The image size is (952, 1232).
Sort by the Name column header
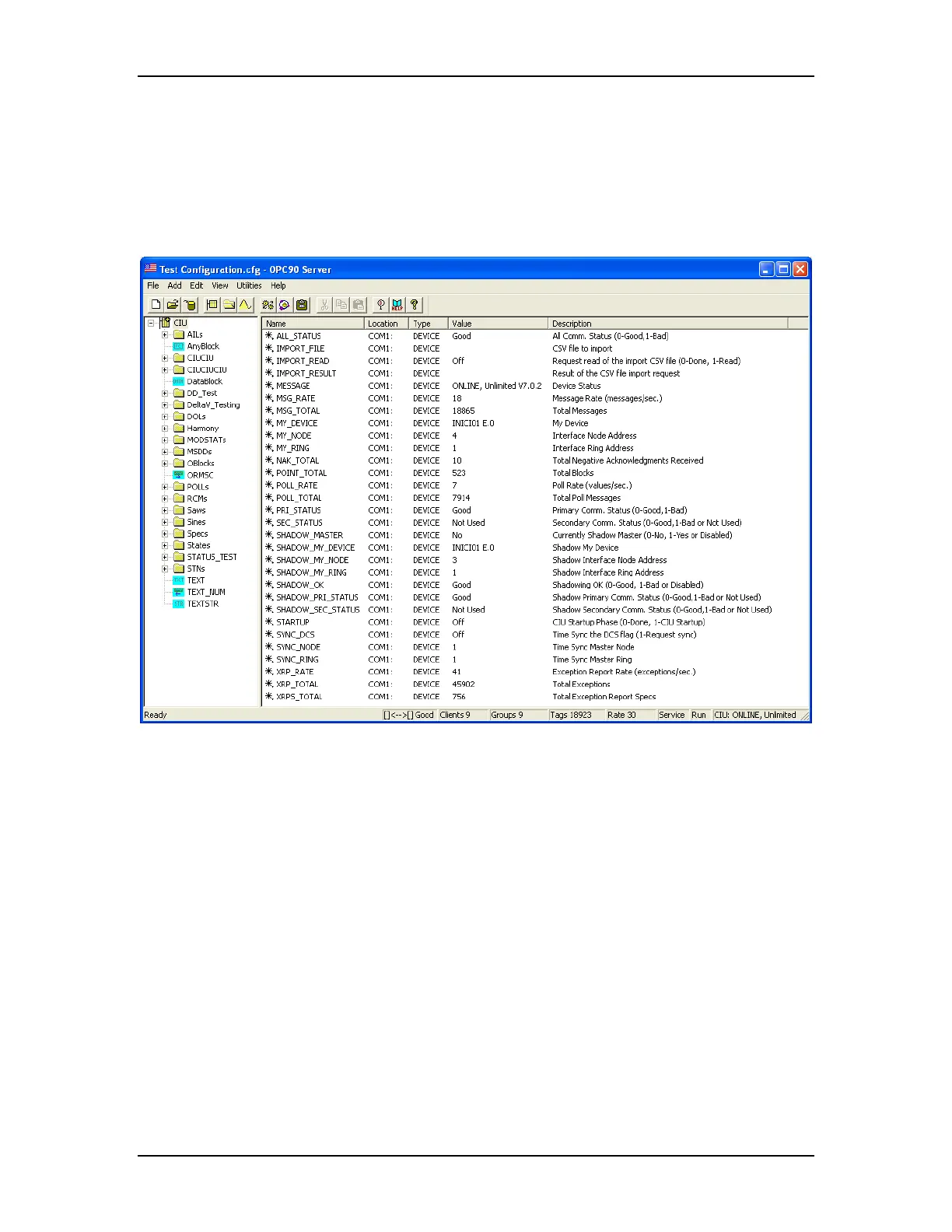tap(313, 324)
